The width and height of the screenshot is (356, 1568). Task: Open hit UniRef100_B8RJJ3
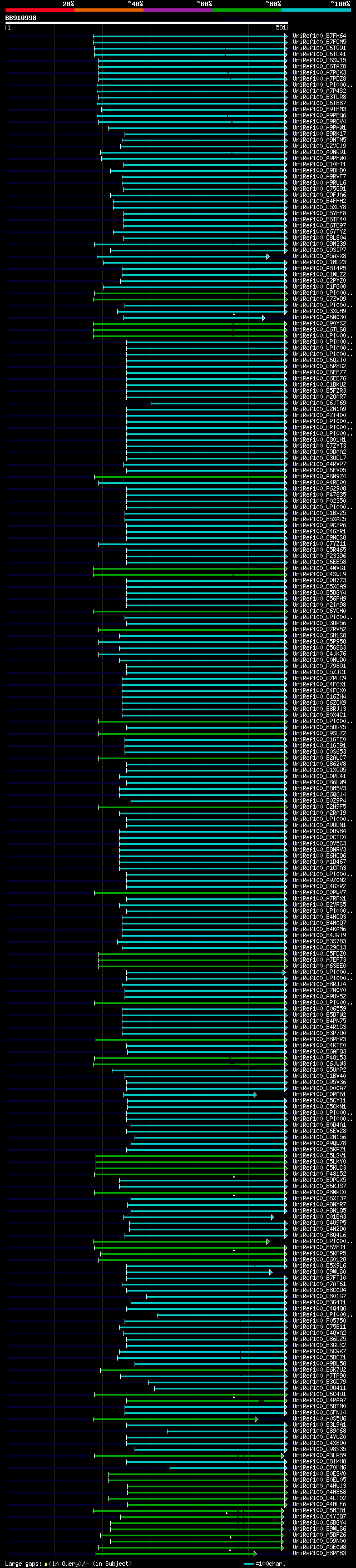pos(319,709)
